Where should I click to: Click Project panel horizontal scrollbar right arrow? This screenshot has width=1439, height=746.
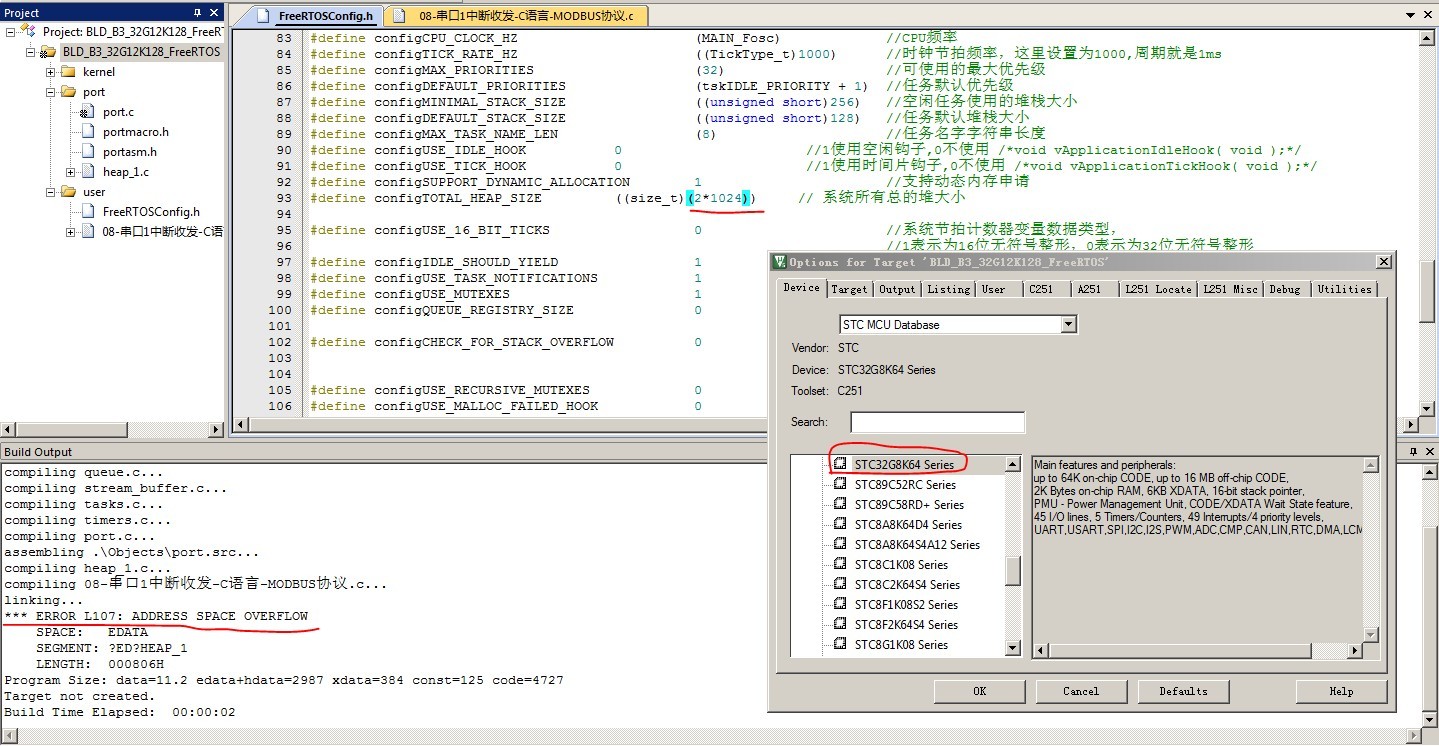(x=216, y=429)
